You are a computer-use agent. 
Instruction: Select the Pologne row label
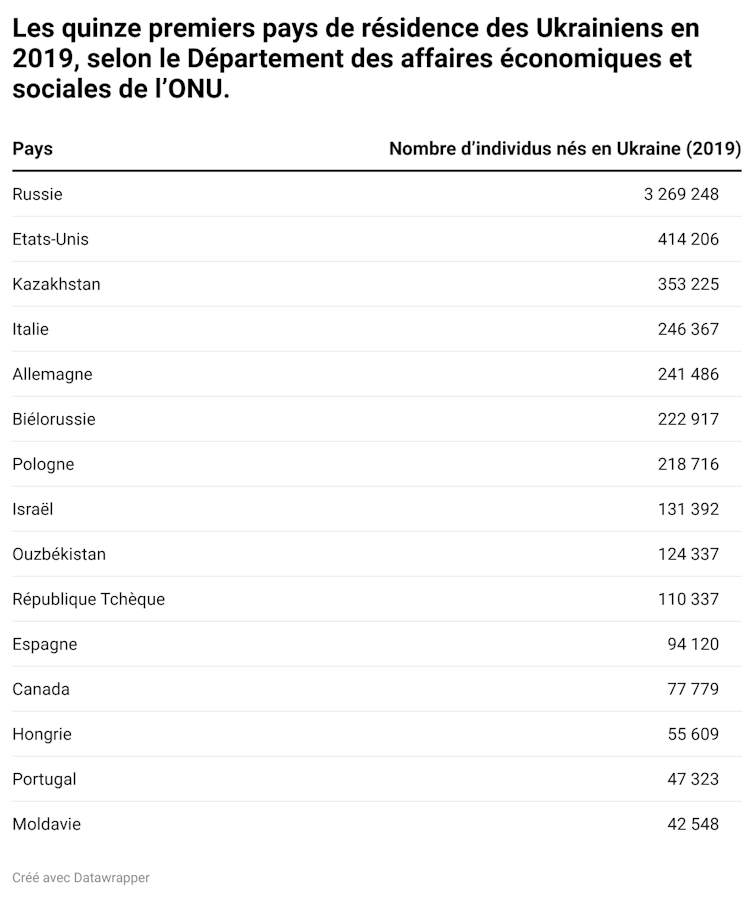pos(43,464)
